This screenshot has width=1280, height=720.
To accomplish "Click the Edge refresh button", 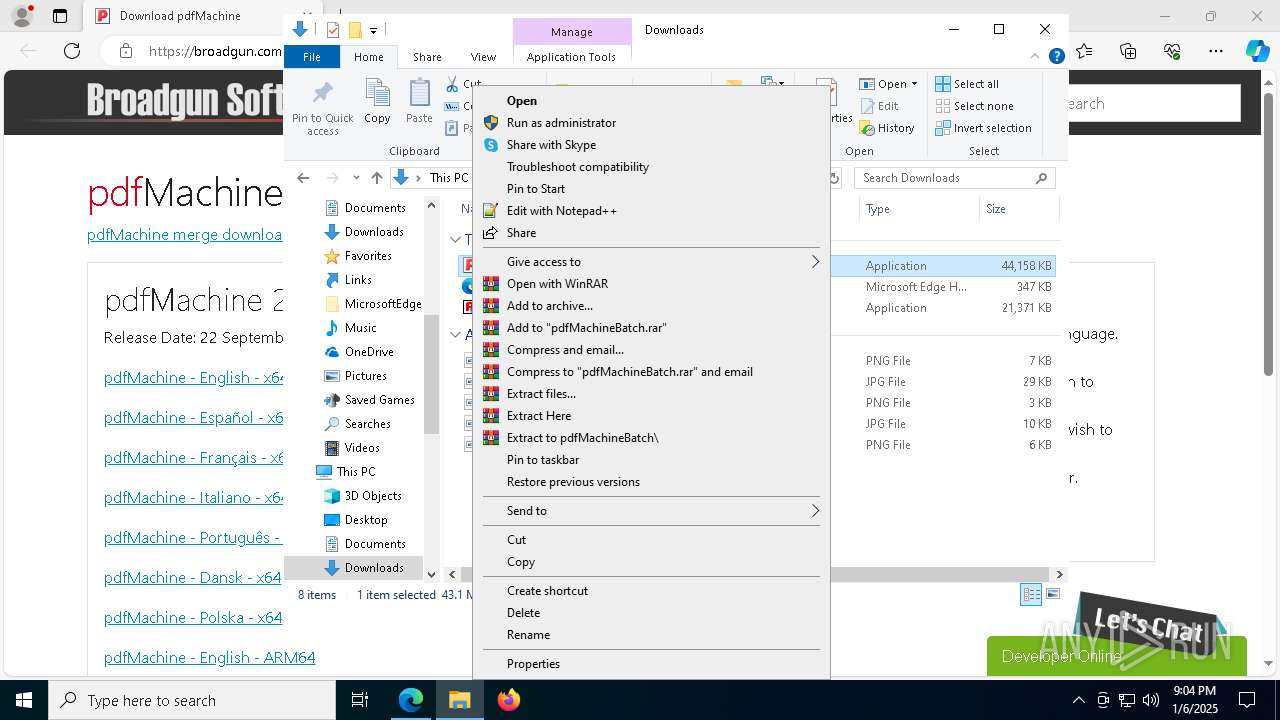I will click(x=72, y=51).
